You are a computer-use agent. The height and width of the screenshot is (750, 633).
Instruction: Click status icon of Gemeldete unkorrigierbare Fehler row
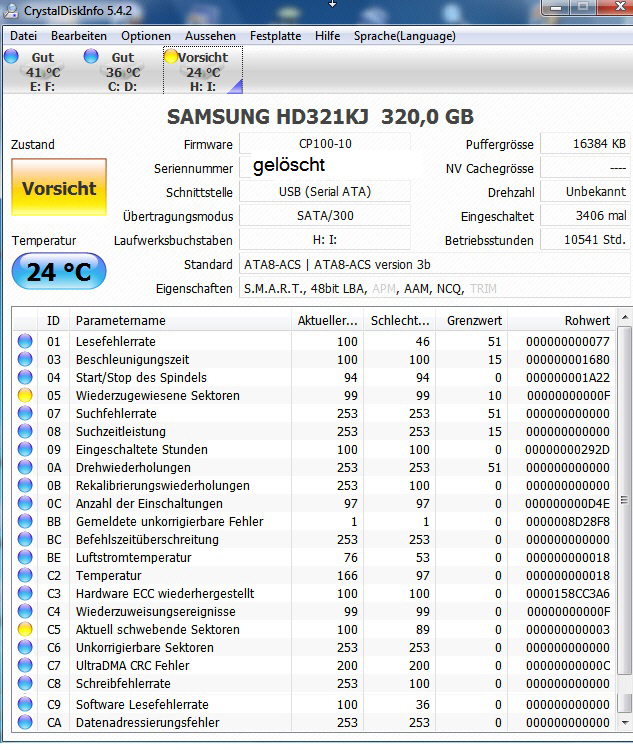[x=25, y=521]
